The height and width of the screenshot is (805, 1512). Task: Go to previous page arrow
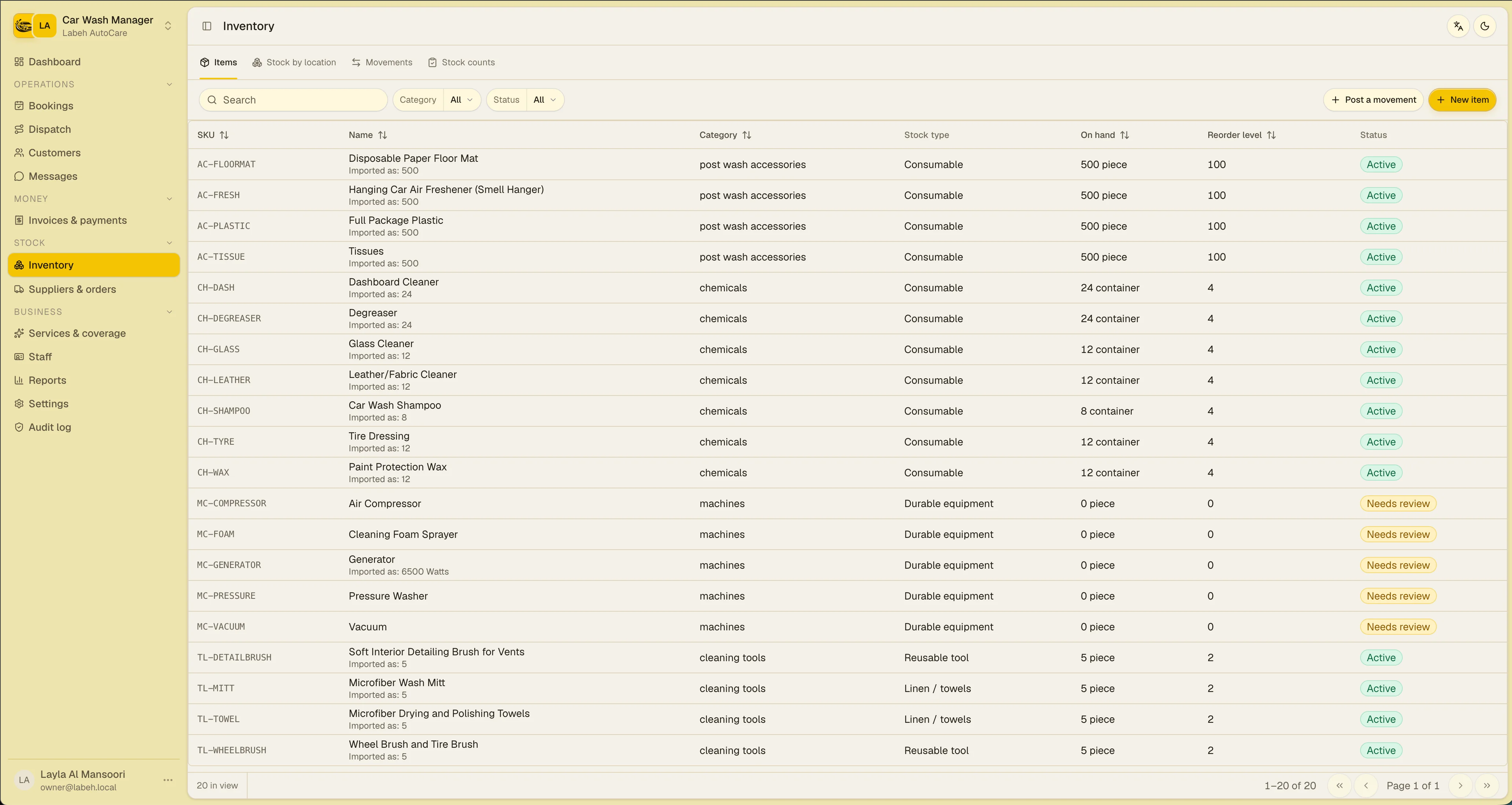click(x=1366, y=786)
